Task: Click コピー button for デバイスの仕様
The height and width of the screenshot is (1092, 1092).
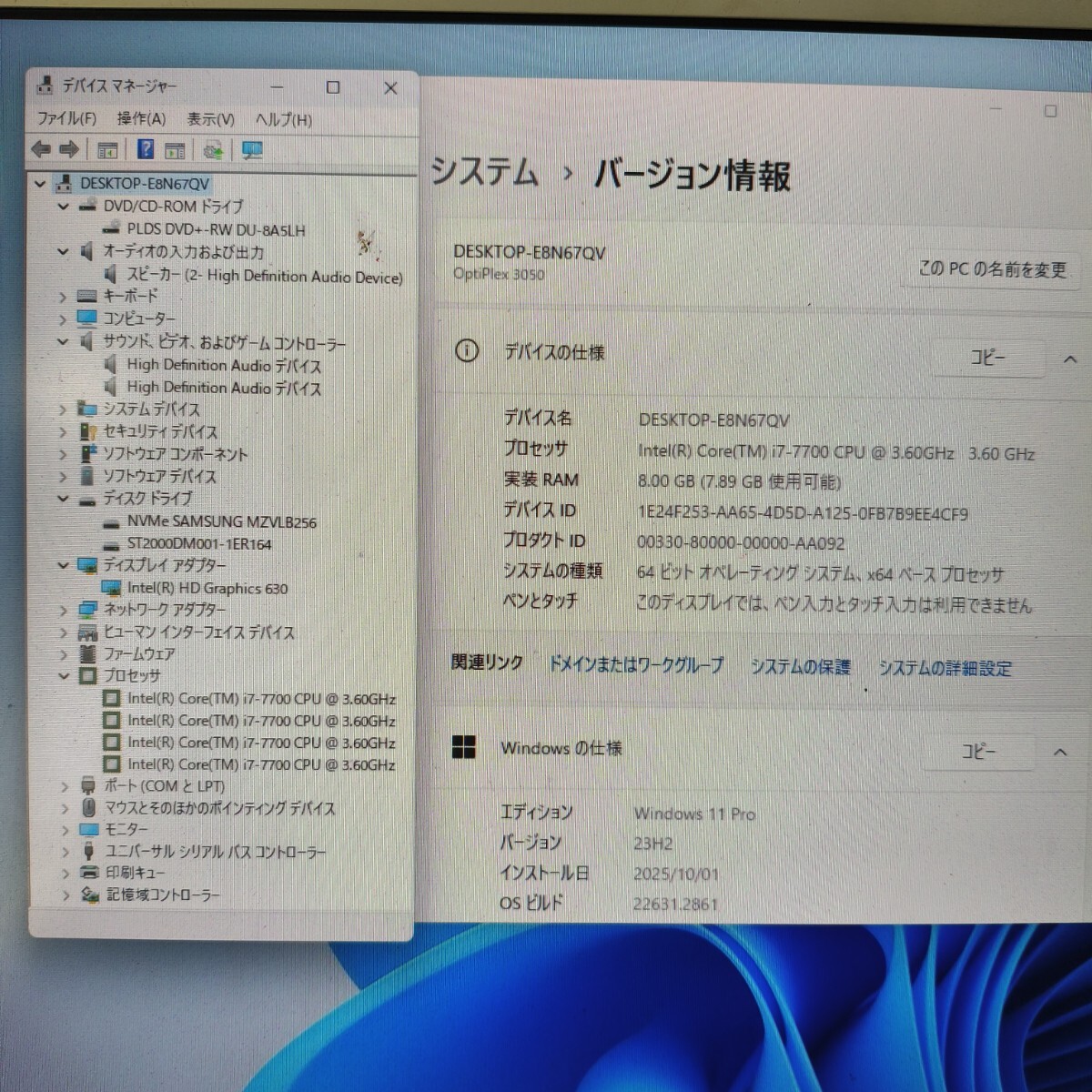Action: 987,358
